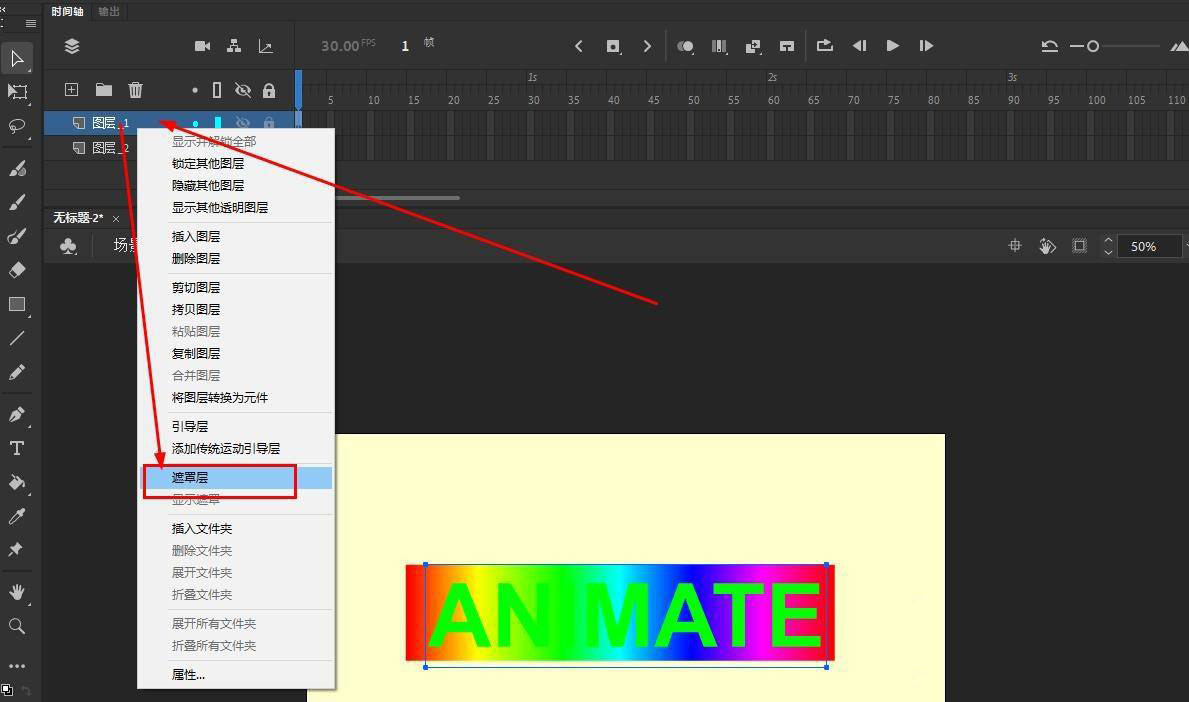Select the Pencil tool
The height and width of the screenshot is (702, 1189).
(x=17, y=372)
